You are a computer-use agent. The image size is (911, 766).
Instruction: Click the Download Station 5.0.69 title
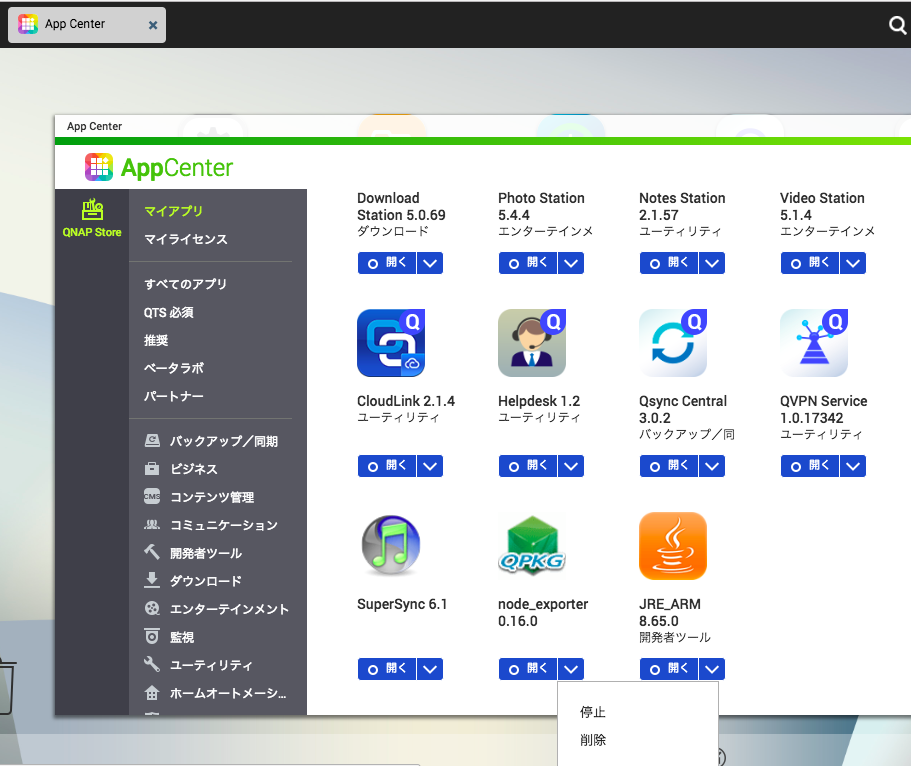click(401, 206)
